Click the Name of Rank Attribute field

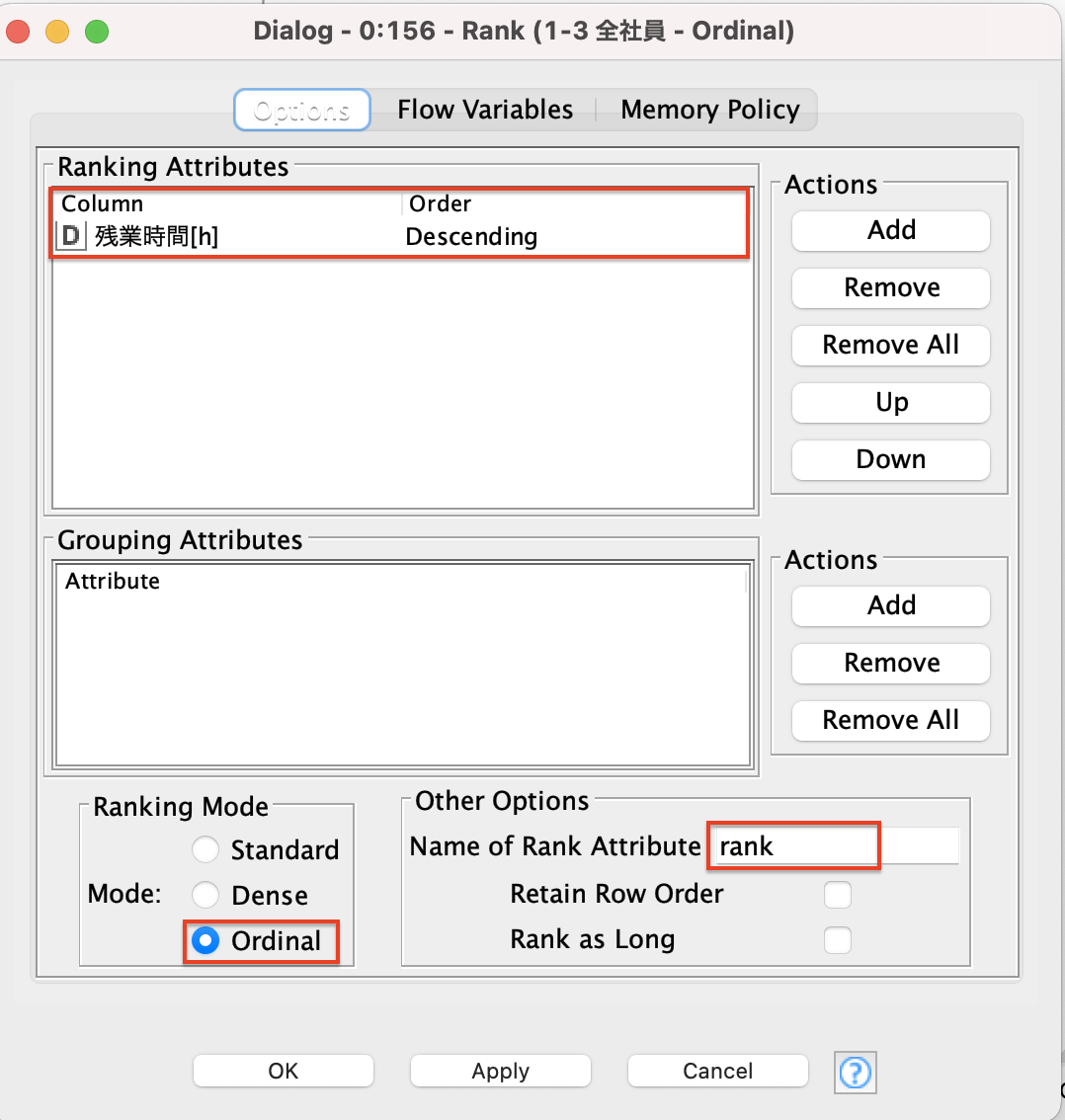click(x=837, y=846)
